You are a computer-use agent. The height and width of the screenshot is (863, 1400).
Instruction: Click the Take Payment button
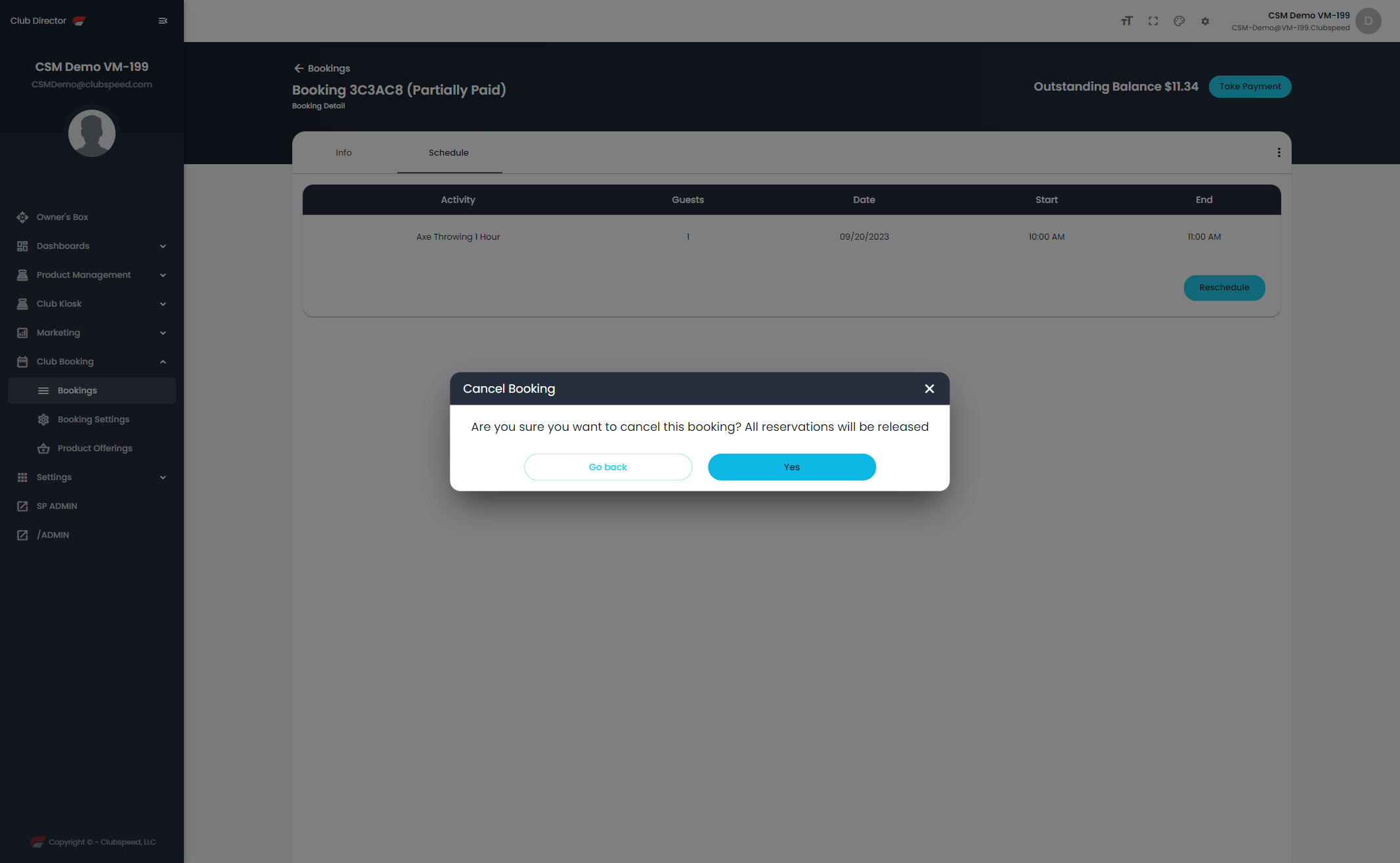point(1250,87)
